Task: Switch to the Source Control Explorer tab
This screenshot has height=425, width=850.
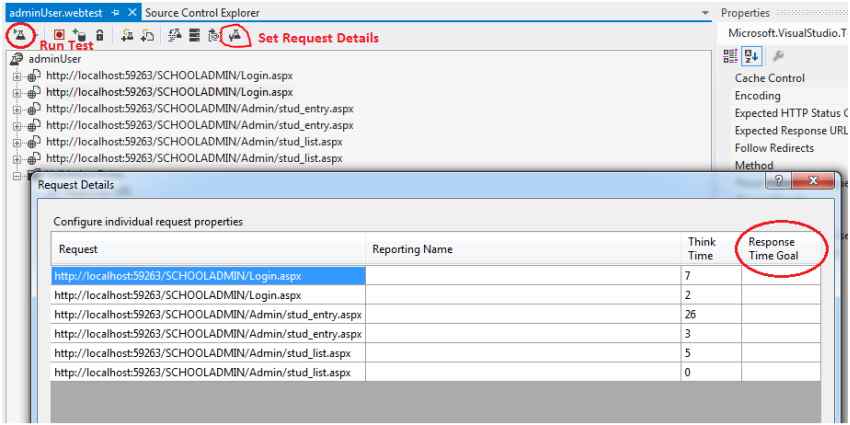Action: (202, 12)
